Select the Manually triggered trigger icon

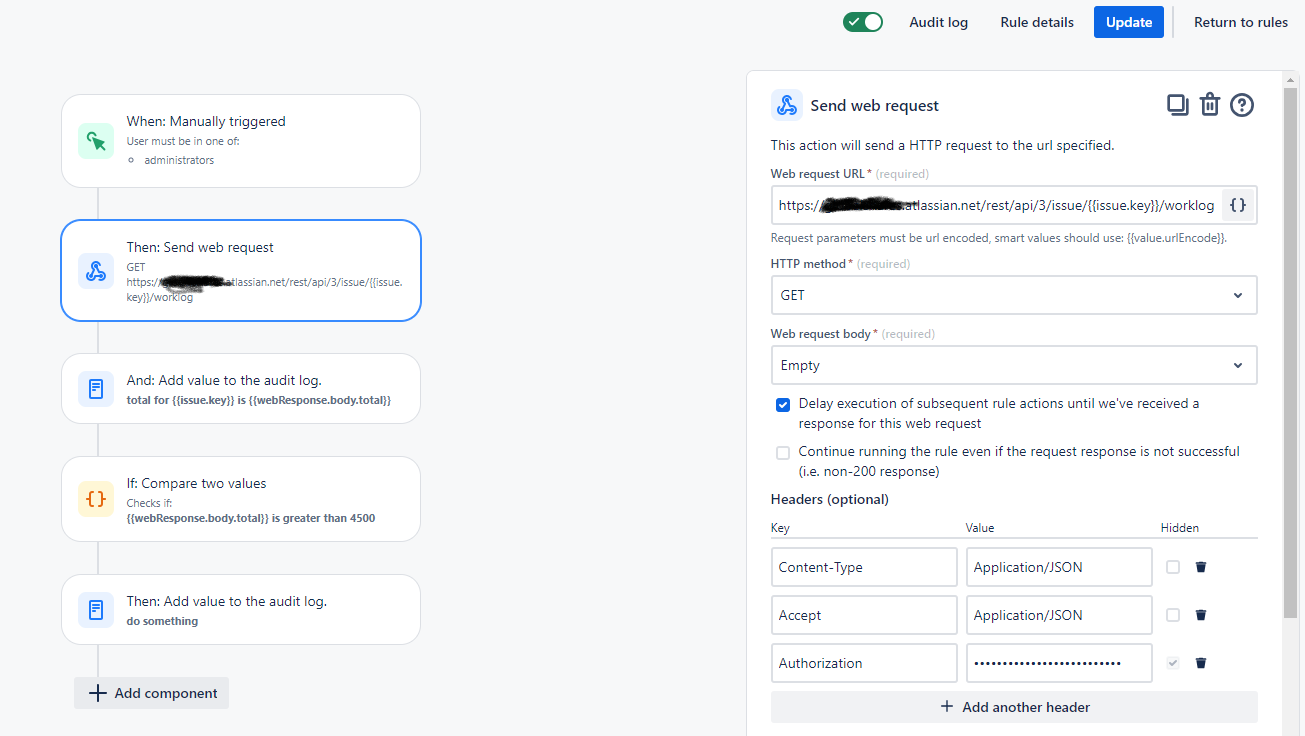[96, 141]
